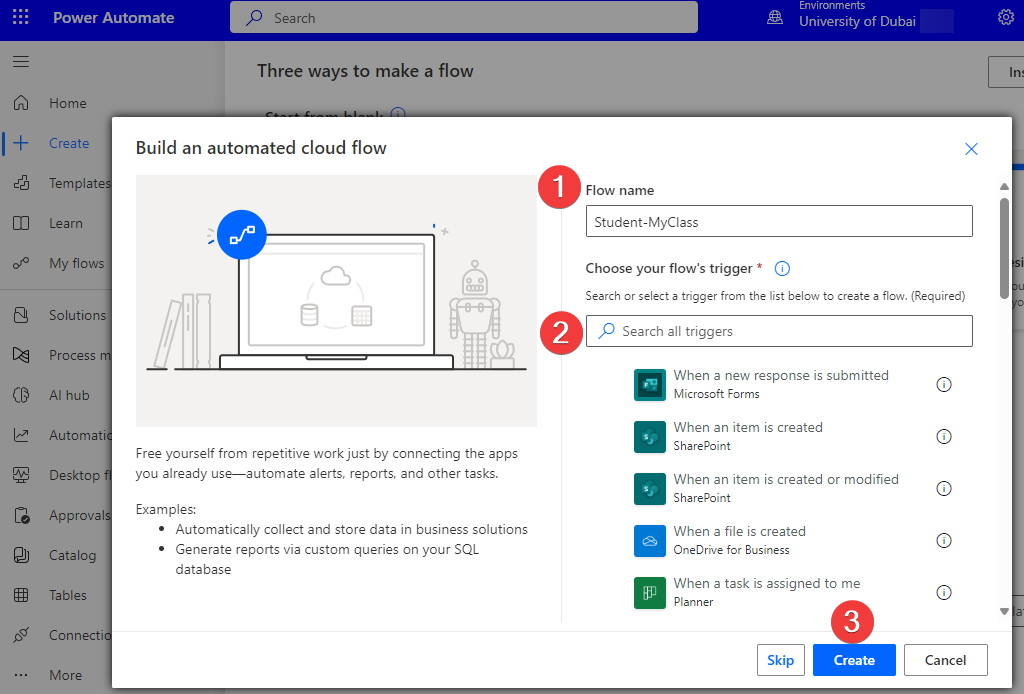Image resolution: width=1024 pixels, height=694 pixels.
Task: Click the Create plus icon
Action: click(21, 143)
